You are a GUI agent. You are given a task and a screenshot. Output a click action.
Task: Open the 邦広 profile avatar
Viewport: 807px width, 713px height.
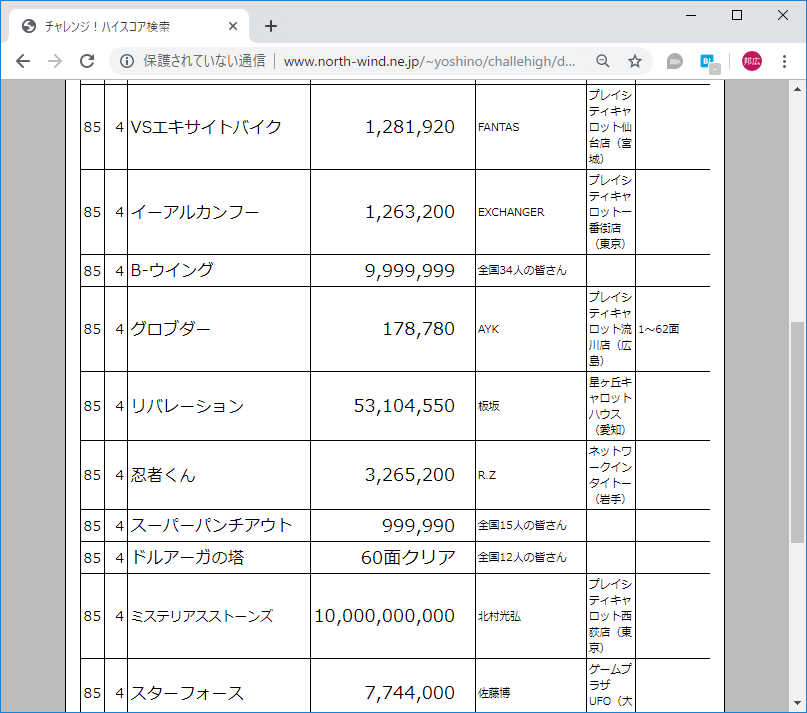(751, 61)
